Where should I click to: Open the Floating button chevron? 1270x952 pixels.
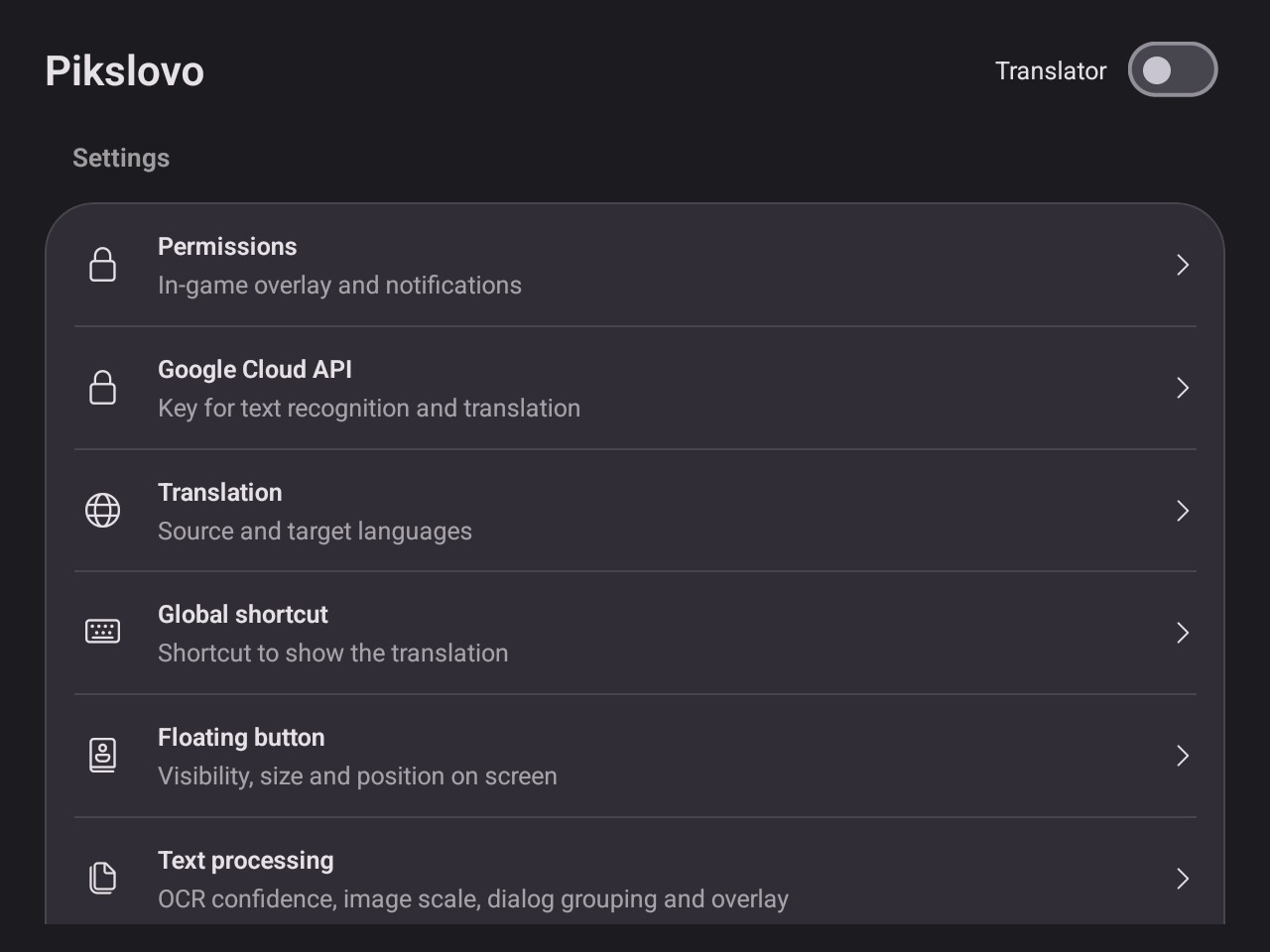[1183, 756]
